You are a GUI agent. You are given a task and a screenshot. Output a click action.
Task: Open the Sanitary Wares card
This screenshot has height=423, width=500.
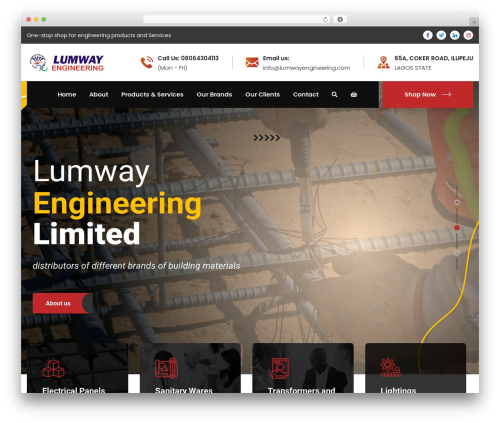tap(190, 368)
